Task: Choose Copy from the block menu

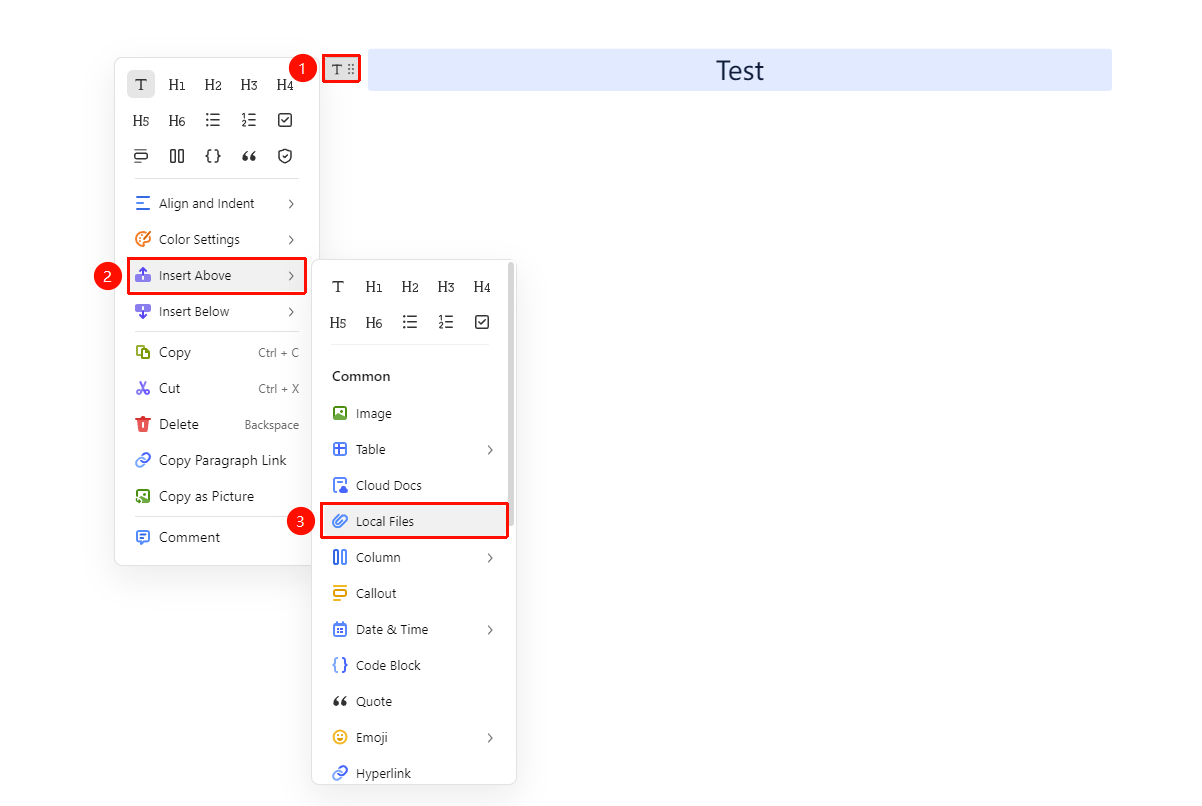Action: coord(216,353)
